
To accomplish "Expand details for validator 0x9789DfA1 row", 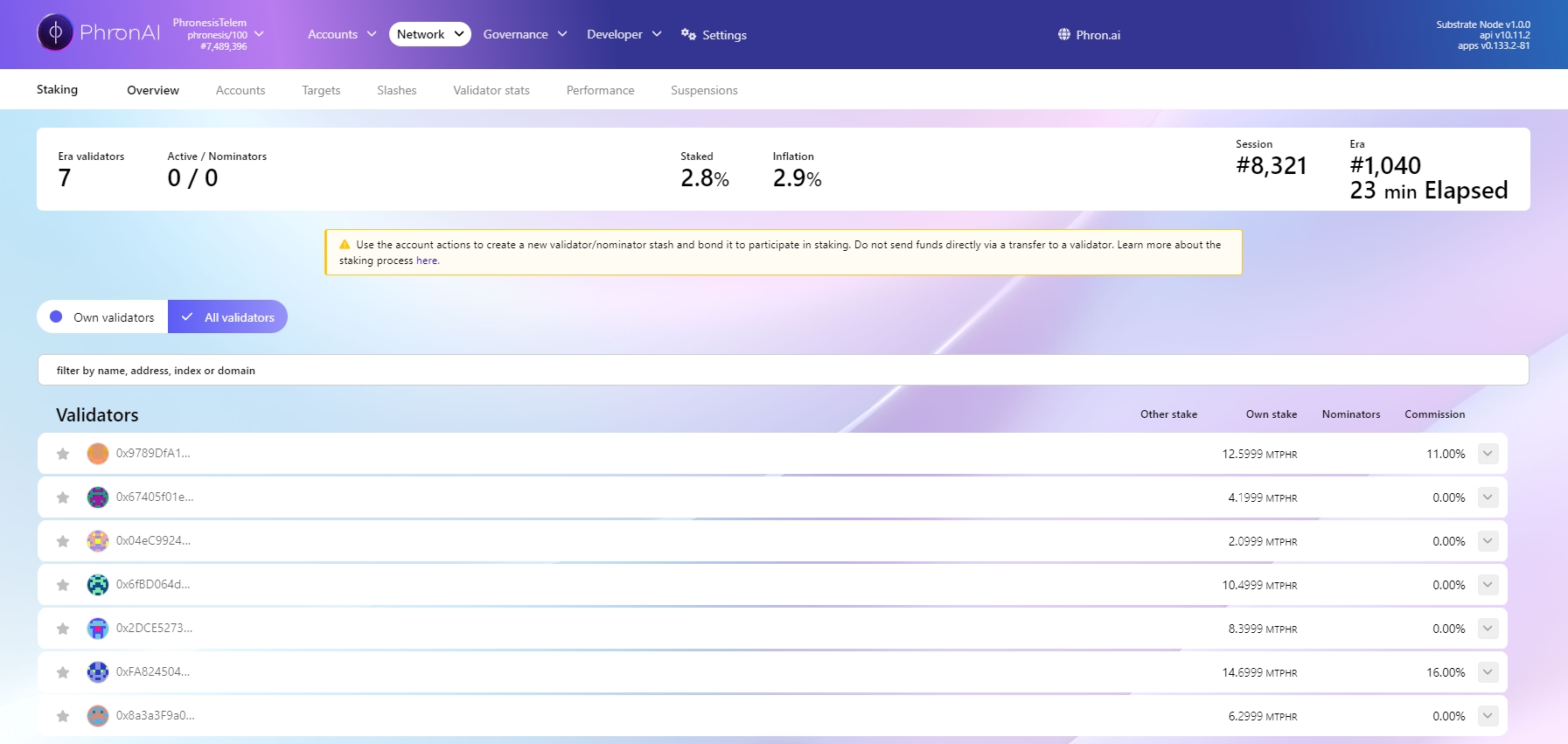I will tap(1488, 454).
